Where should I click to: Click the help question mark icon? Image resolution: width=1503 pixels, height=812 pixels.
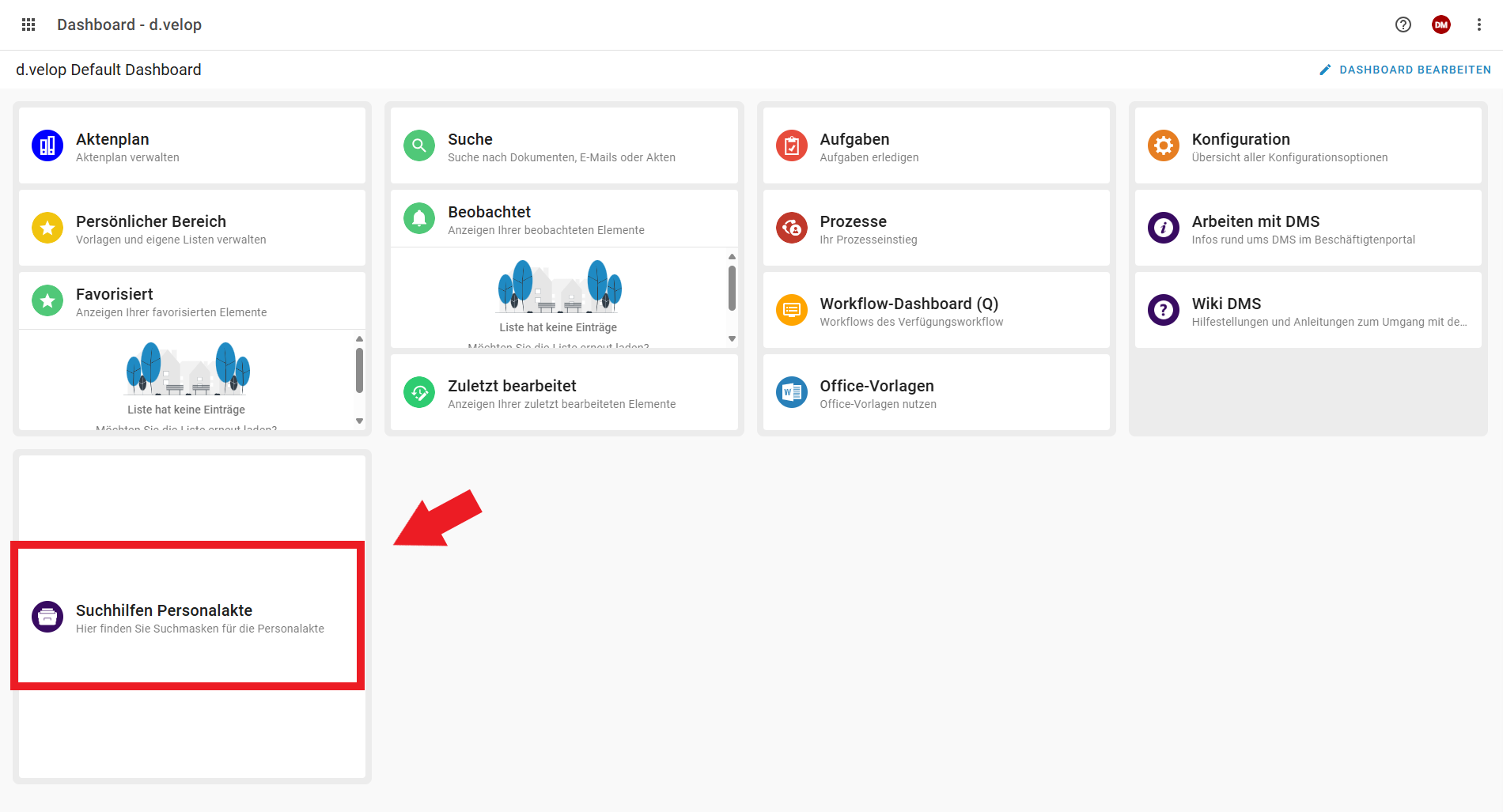click(x=1403, y=25)
